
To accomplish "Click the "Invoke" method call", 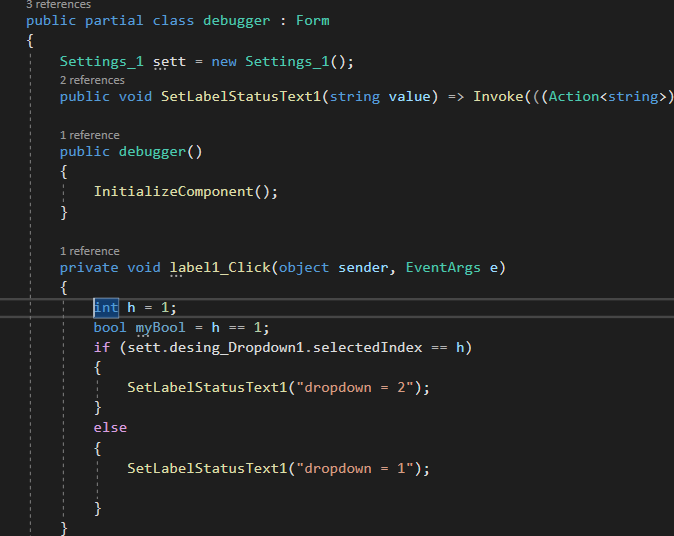I will pyautogui.click(x=498, y=96).
